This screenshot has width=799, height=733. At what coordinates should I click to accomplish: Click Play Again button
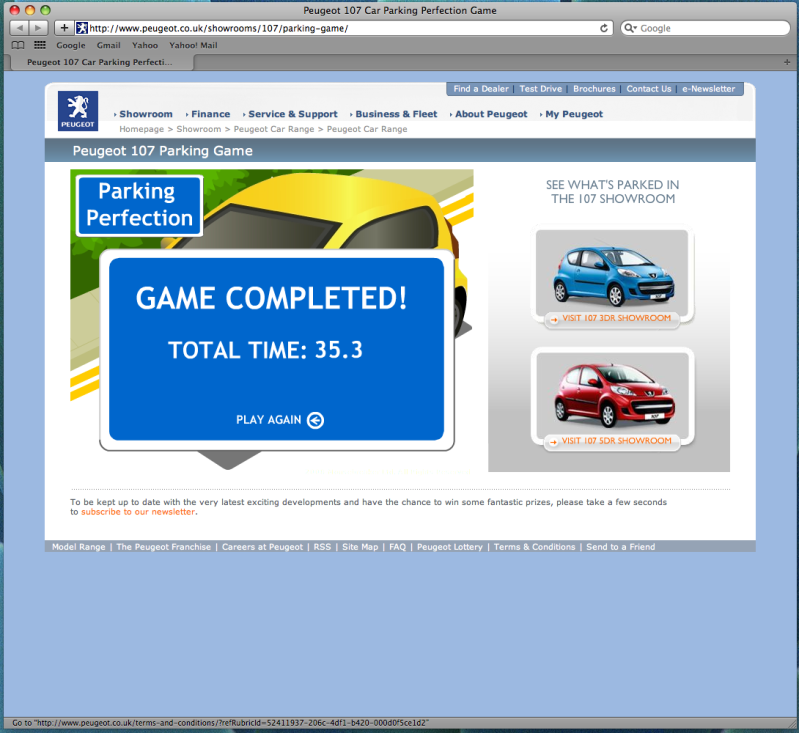[x=280, y=420]
